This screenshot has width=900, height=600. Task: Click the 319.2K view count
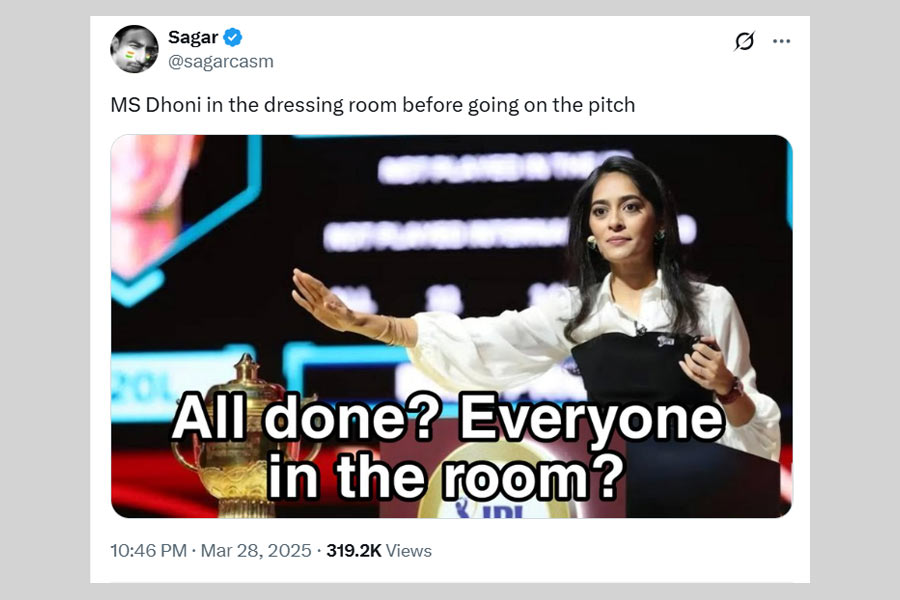(353, 551)
